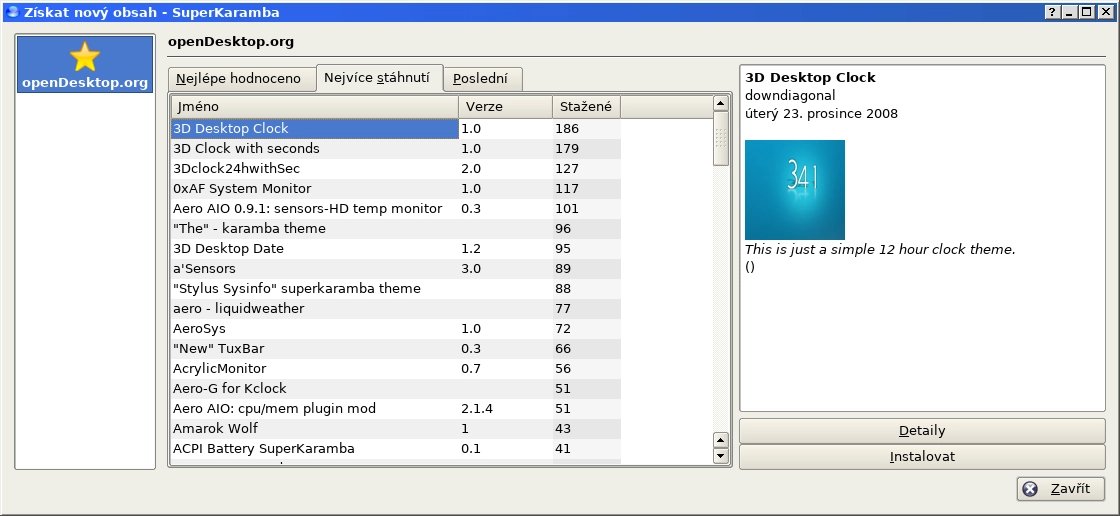Viewport: 1120px width, 516px height.
Task: Select Aero-G for Kclock entry
Action: pos(396,389)
